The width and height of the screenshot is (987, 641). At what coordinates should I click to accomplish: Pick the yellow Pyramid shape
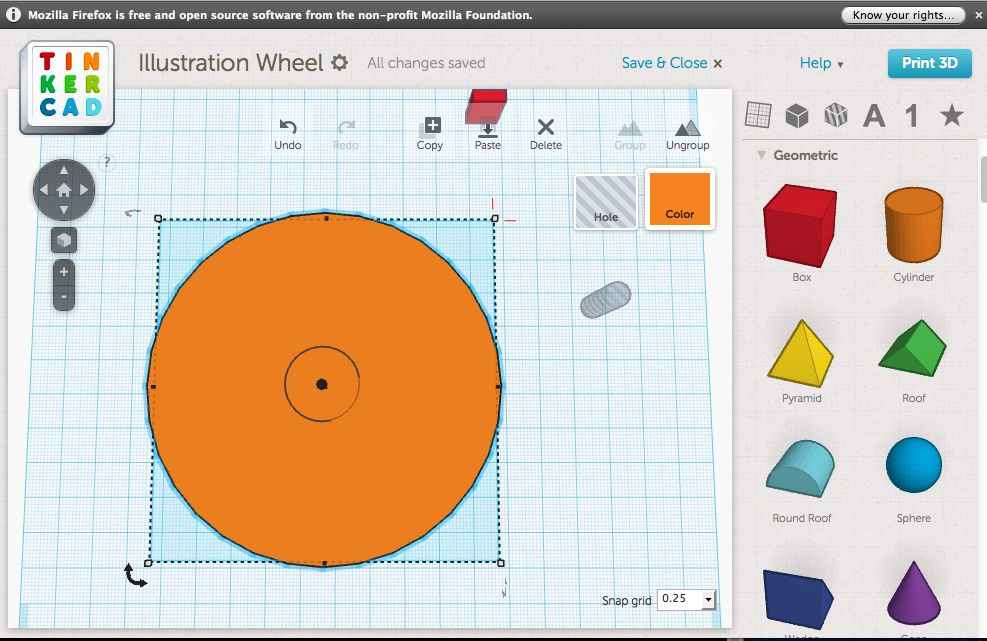[x=801, y=353]
